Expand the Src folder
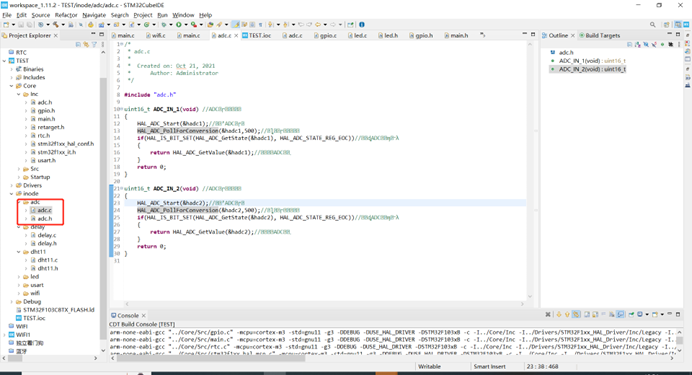 [19, 169]
